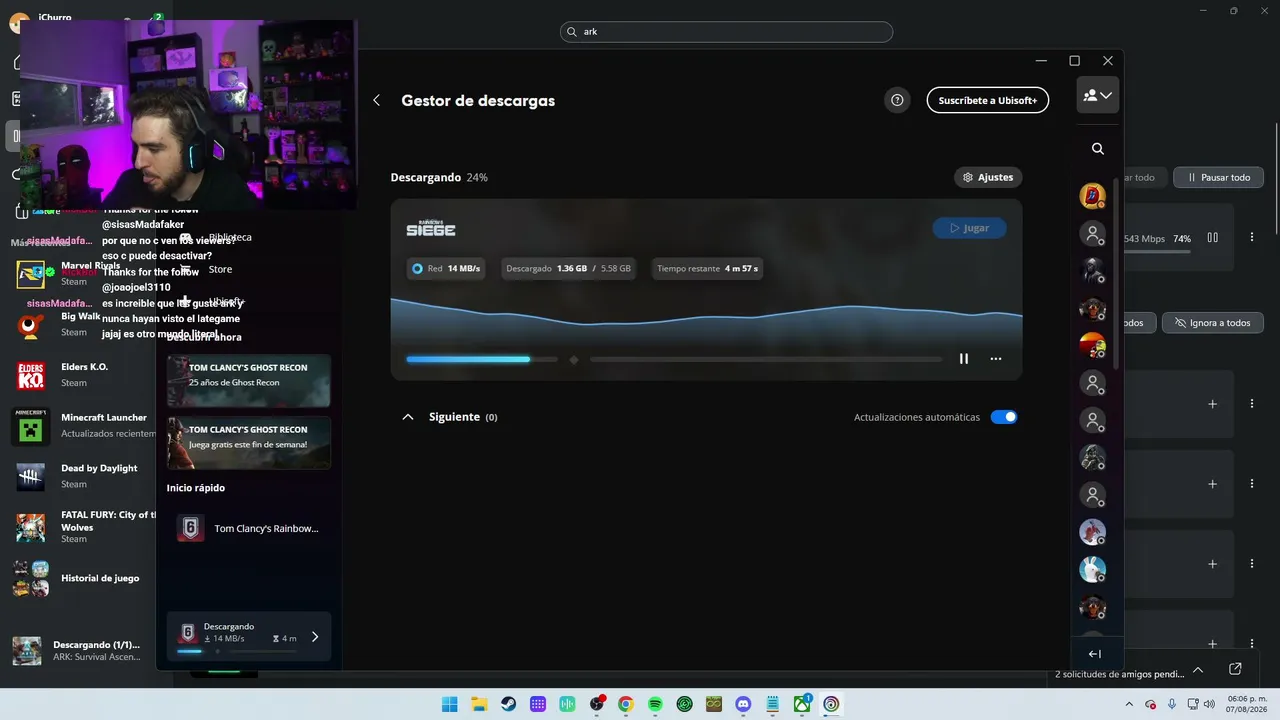The height and width of the screenshot is (720, 1280).
Task: Pause the Rainbow Six Siege download
Action: click(x=964, y=359)
